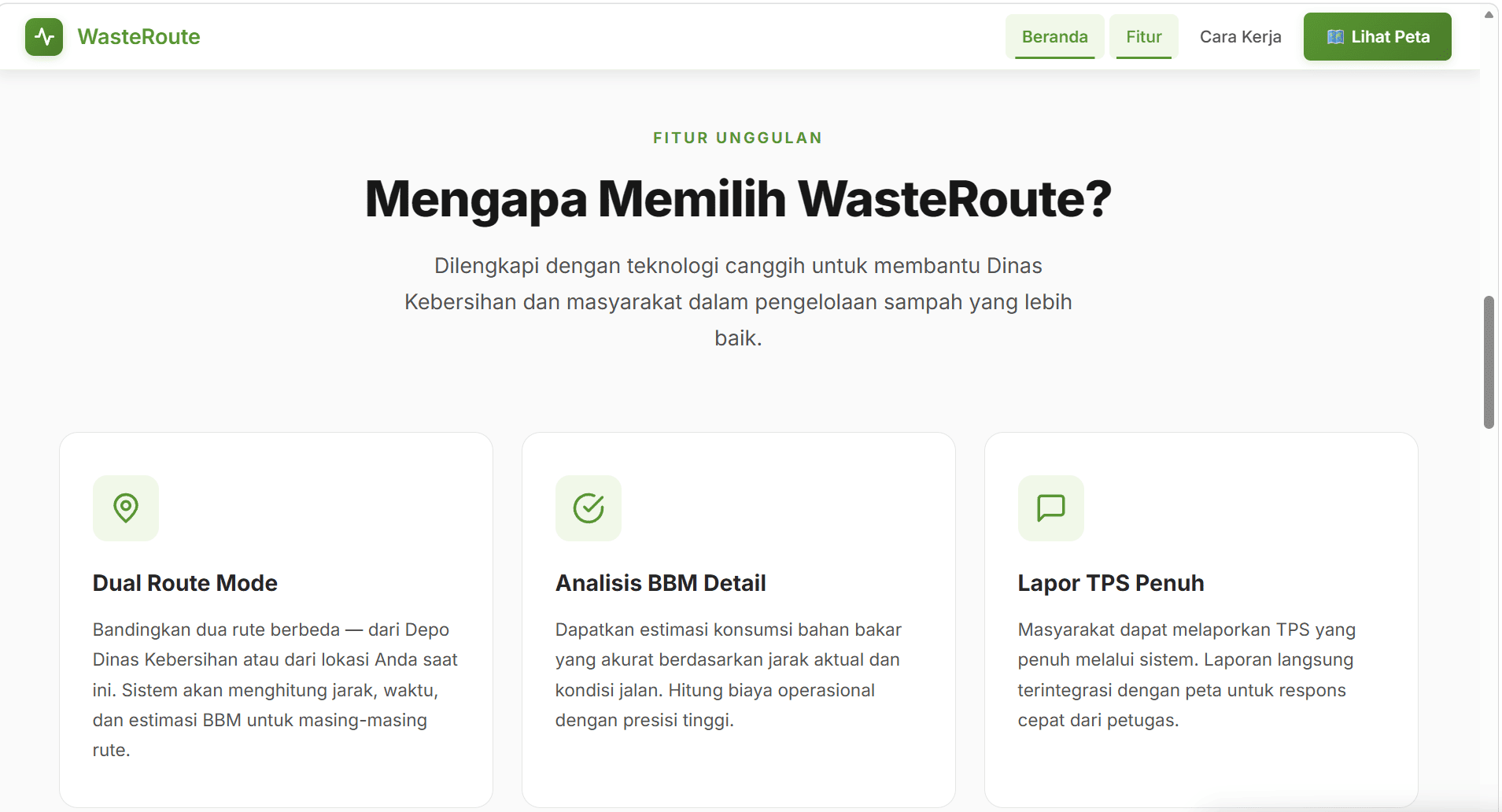Image resolution: width=1502 pixels, height=812 pixels.
Task: Select the Lapor TPS Penuh card title
Action: [x=1111, y=583]
